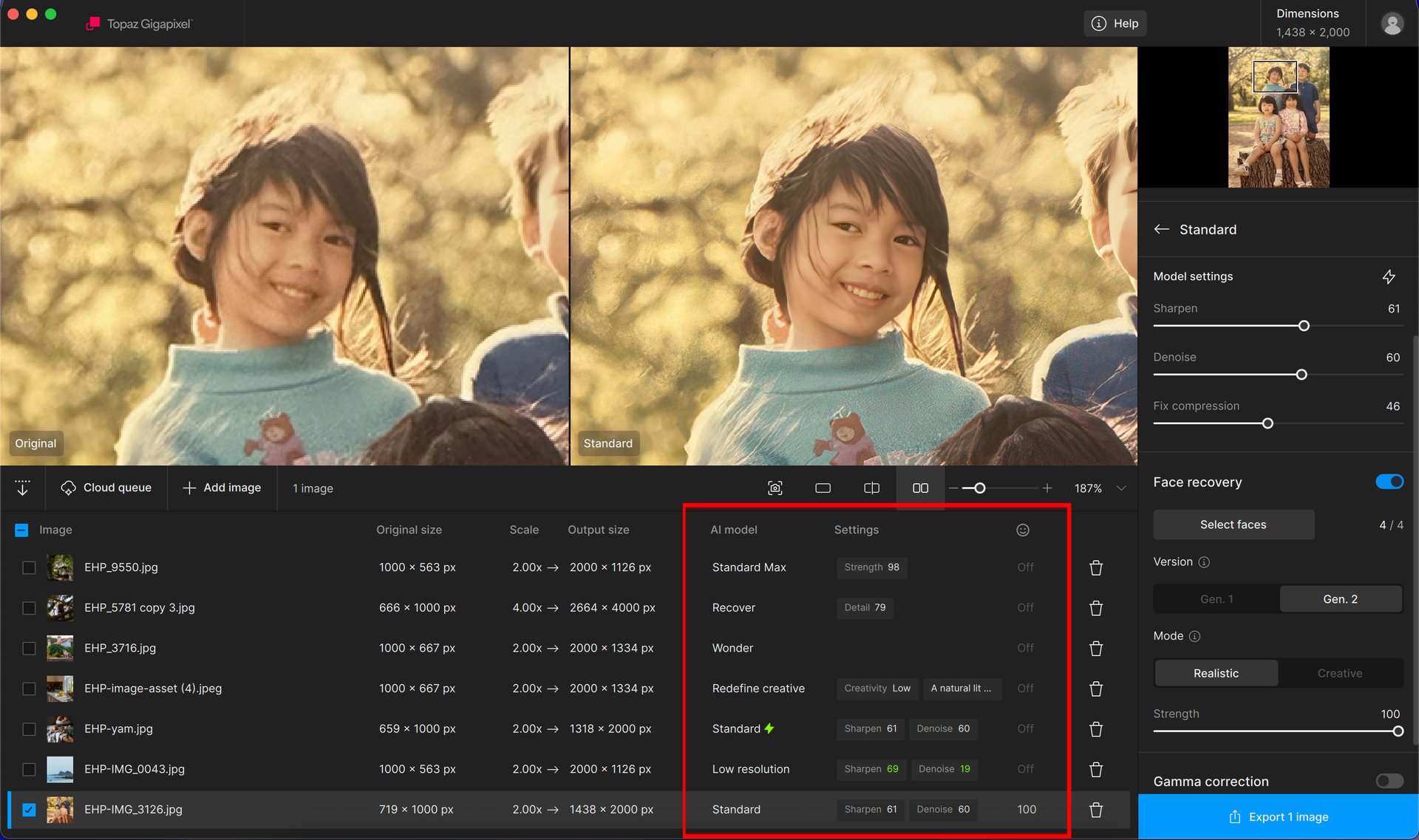Open the zoom percentage dropdown
The image size is (1419, 840).
(x=1121, y=488)
